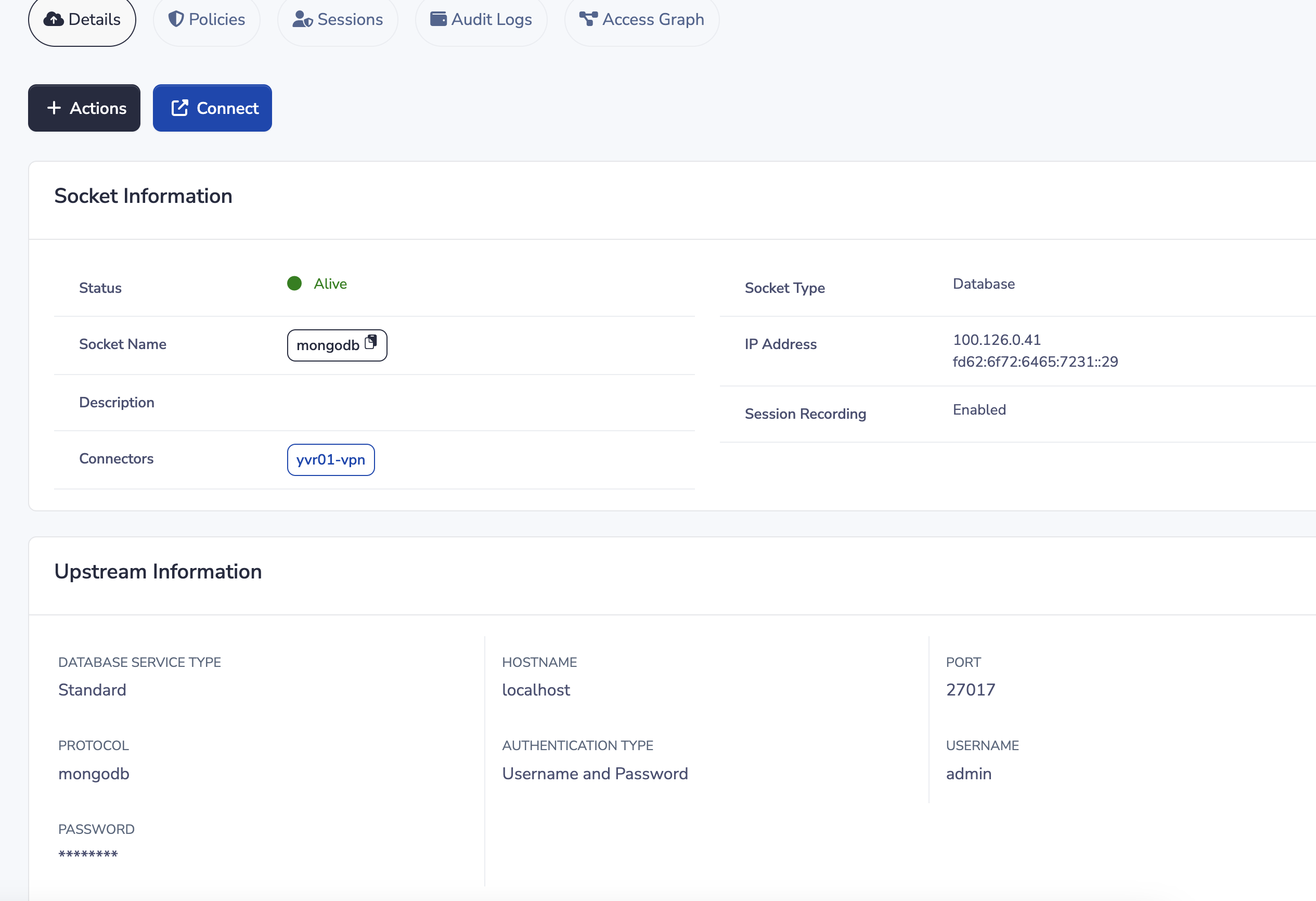The height and width of the screenshot is (901, 1316).
Task: Click the plus icon in Actions button
Action: [54, 108]
